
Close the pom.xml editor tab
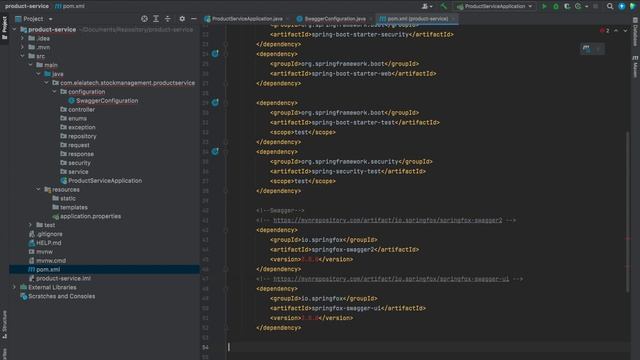tap(453, 19)
